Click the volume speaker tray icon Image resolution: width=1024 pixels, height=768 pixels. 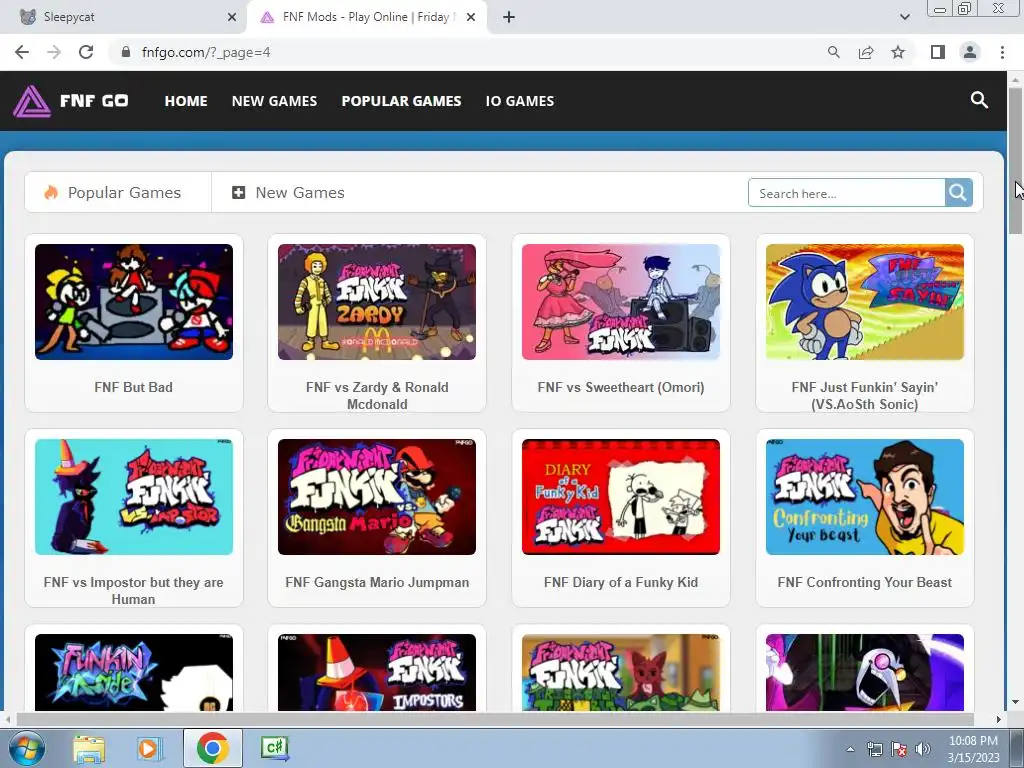click(x=923, y=749)
